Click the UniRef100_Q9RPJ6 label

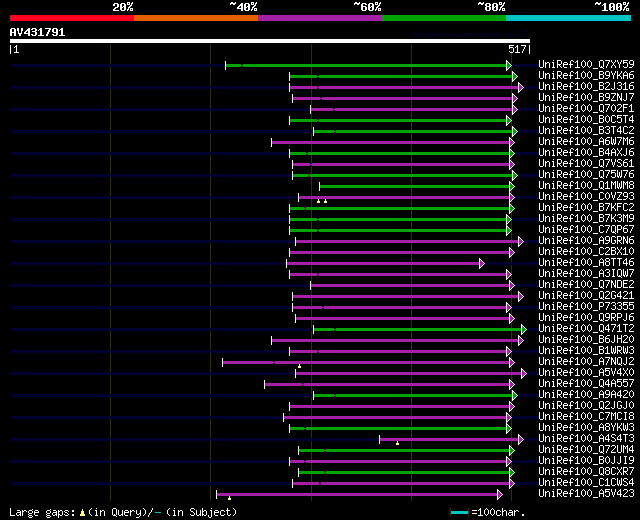point(586,318)
